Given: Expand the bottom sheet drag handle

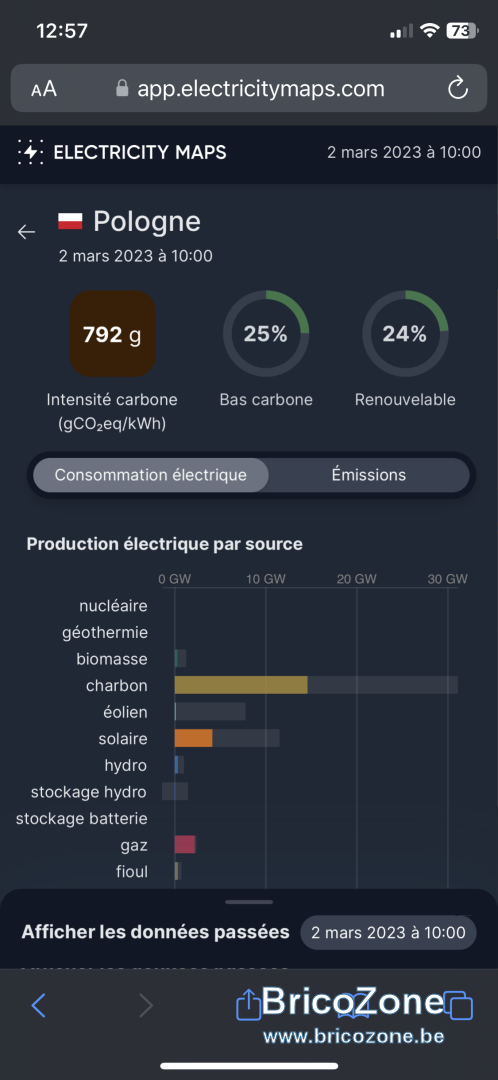Looking at the screenshot, I should [x=249, y=902].
